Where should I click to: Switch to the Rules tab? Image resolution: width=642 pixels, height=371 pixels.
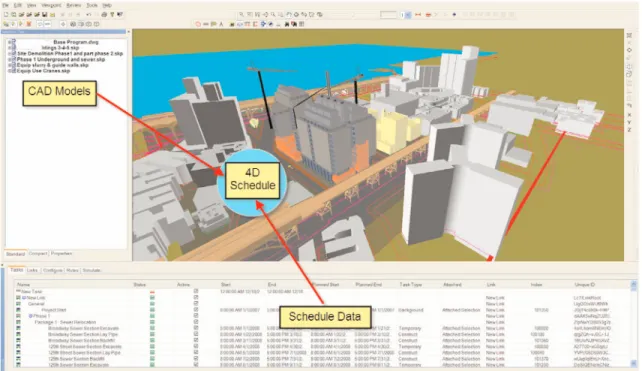[x=72, y=270]
